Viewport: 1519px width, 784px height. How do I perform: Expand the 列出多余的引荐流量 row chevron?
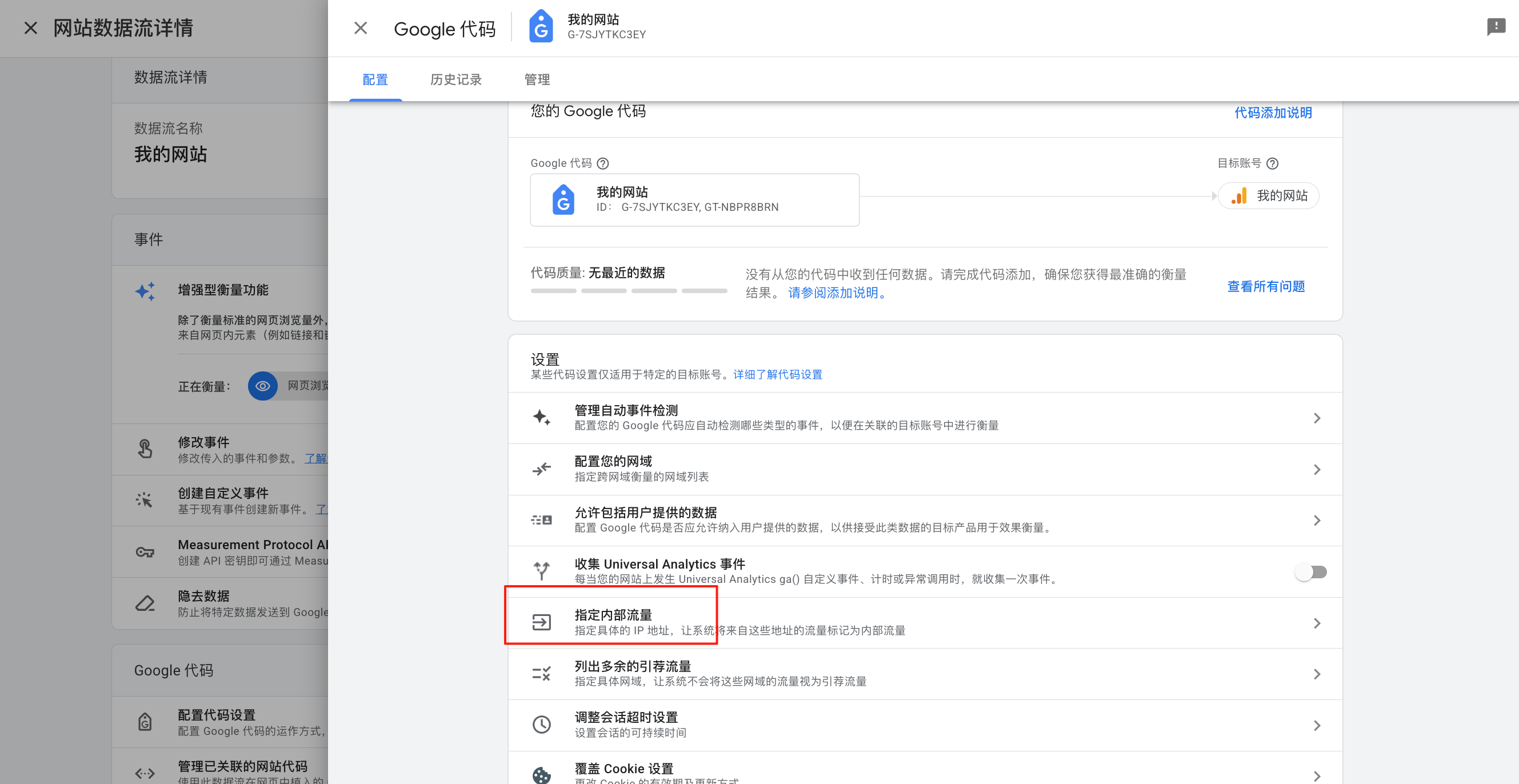point(1317,674)
